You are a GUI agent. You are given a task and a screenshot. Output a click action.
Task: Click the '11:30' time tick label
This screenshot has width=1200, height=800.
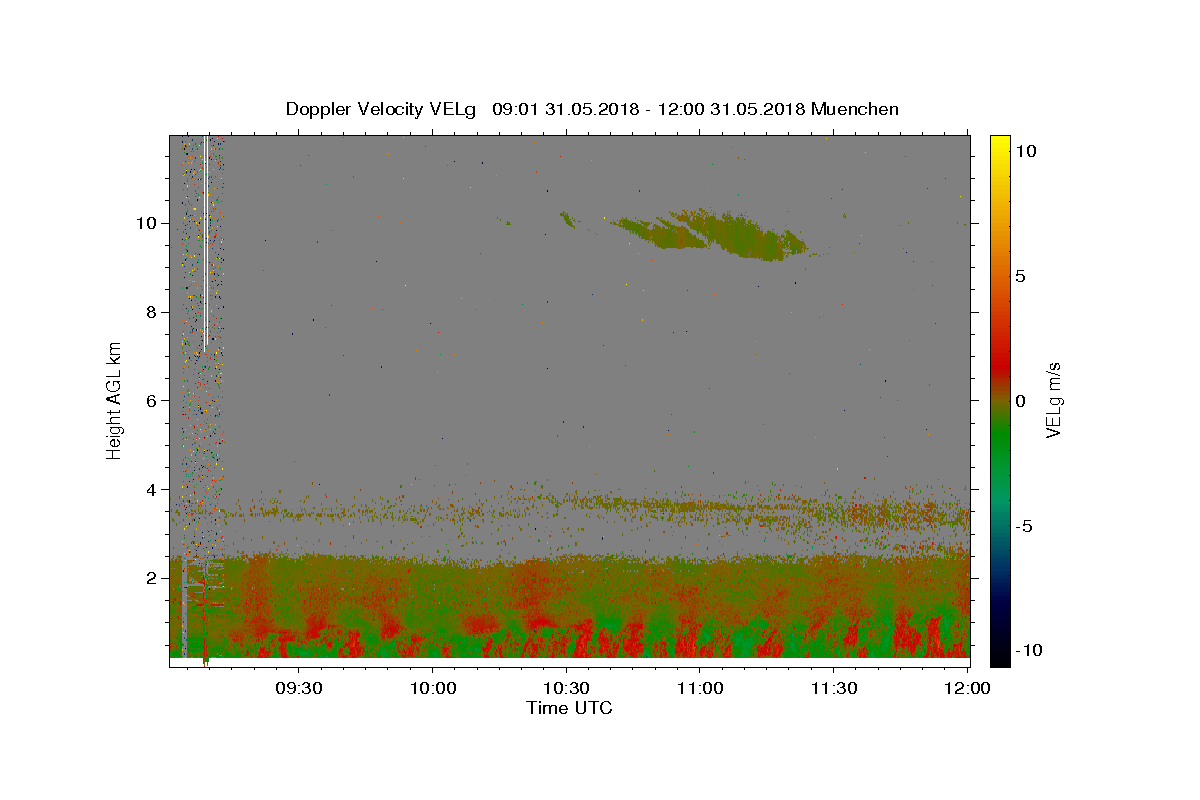(x=833, y=689)
